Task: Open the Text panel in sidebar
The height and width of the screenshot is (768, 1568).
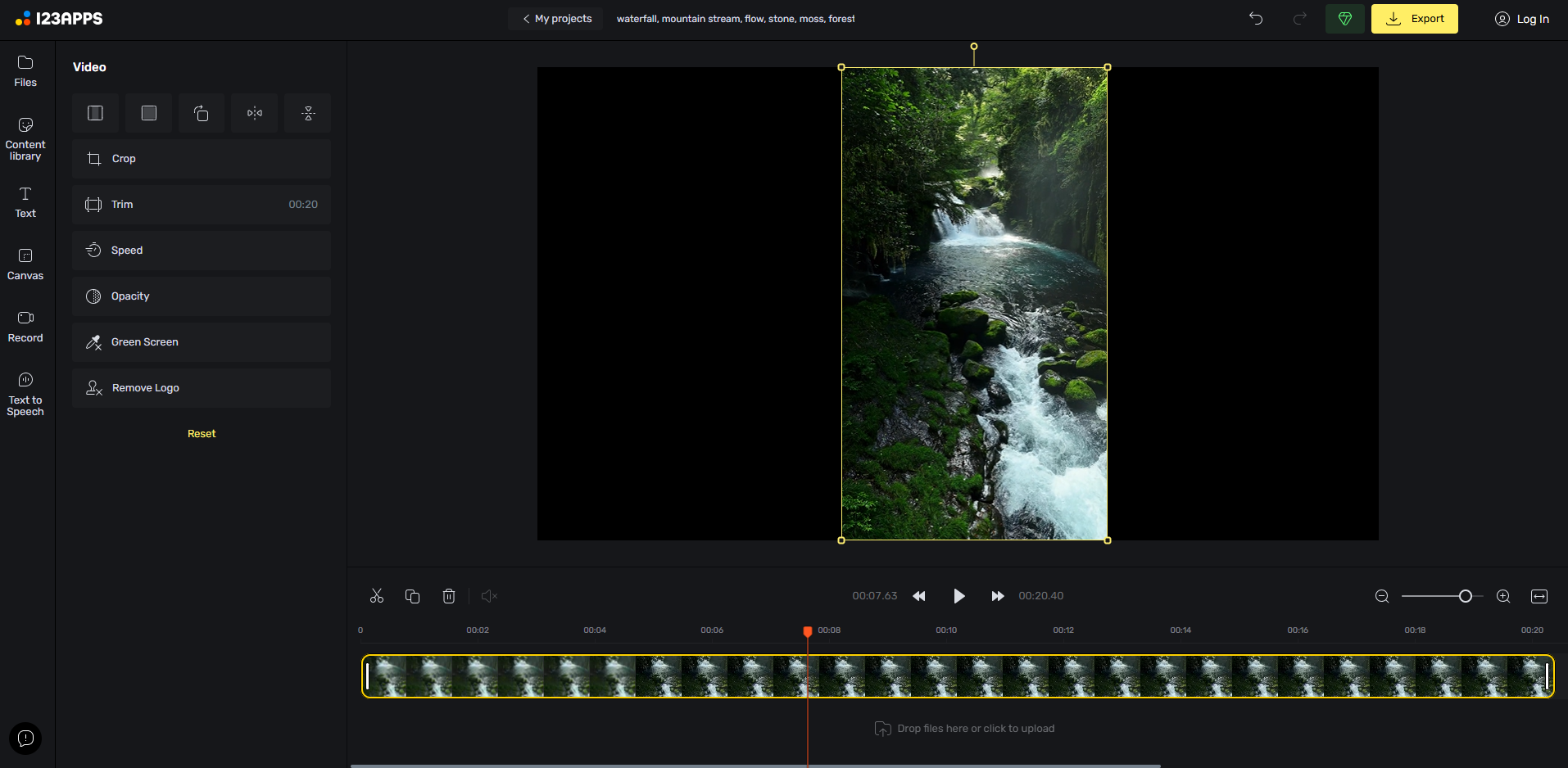Action: click(x=25, y=202)
